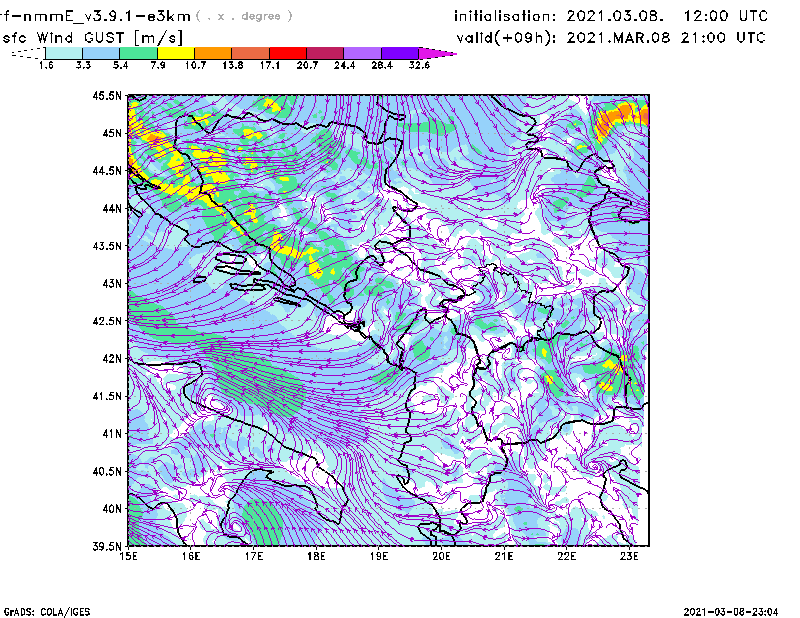Click latitude label 39.5N
Screen dimensions: 800x618
[107, 547]
